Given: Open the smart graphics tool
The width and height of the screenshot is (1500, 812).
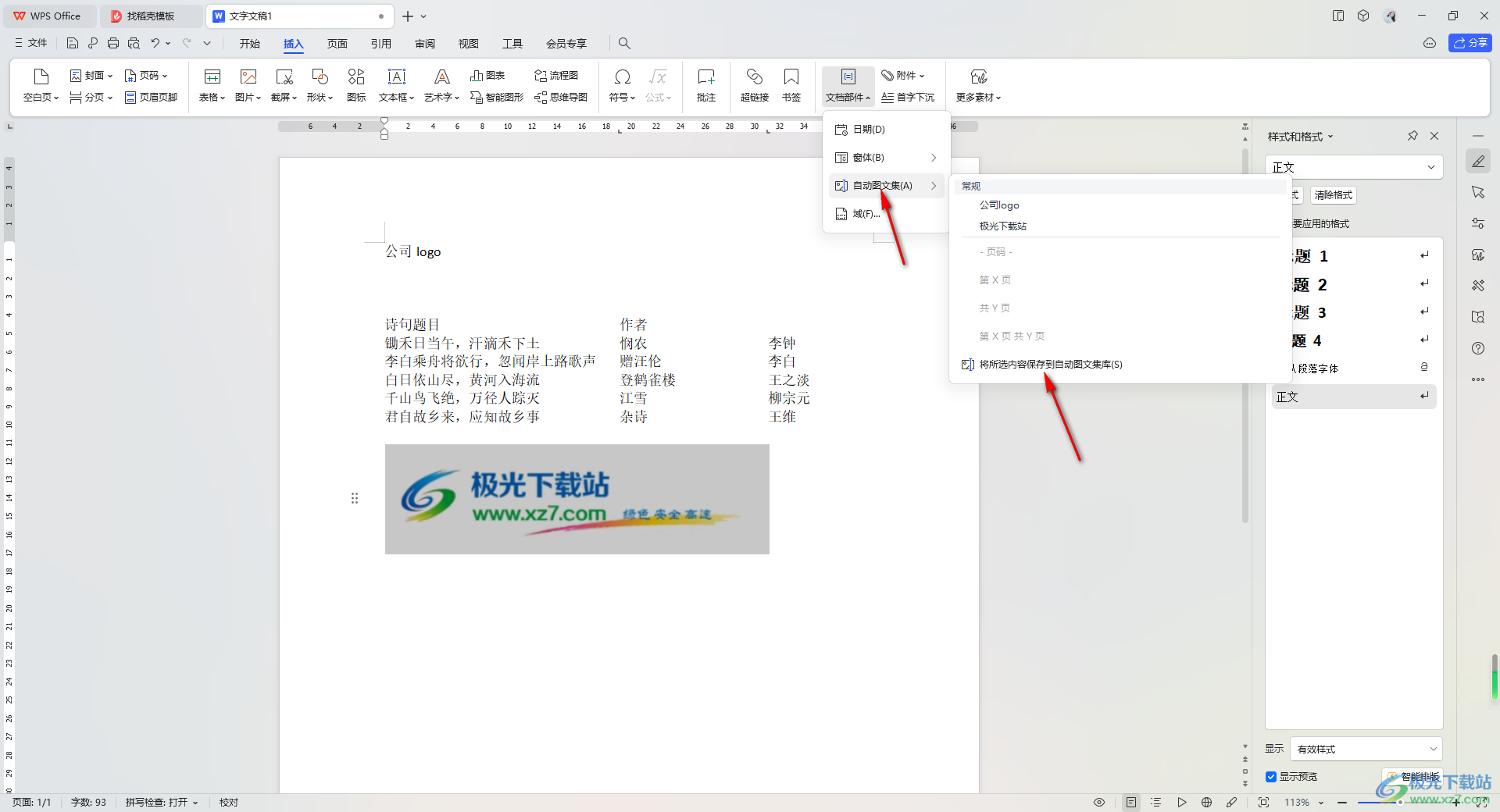Looking at the screenshot, I should tap(497, 98).
